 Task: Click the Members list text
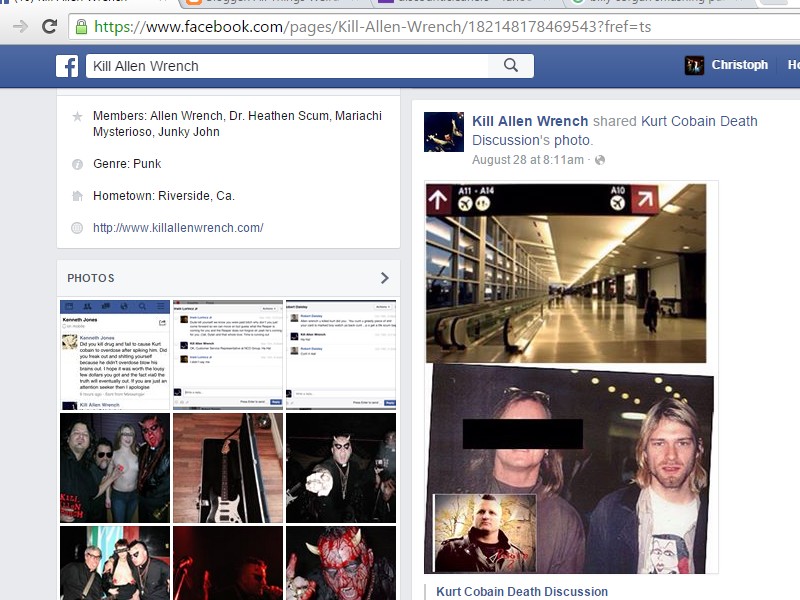pos(237,123)
